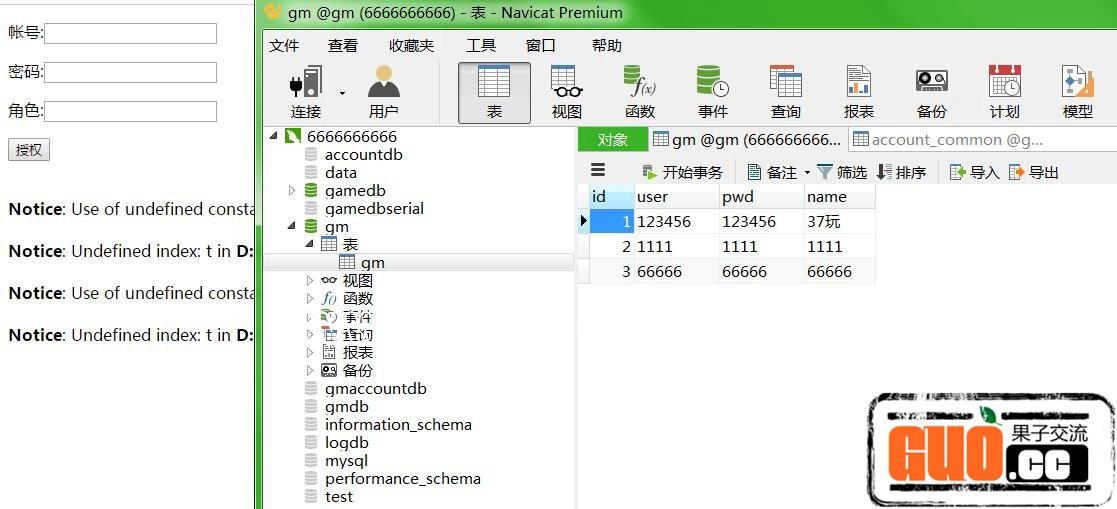This screenshot has width=1117, height=509.
Task: Select the information_schema database
Action: click(397, 425)
